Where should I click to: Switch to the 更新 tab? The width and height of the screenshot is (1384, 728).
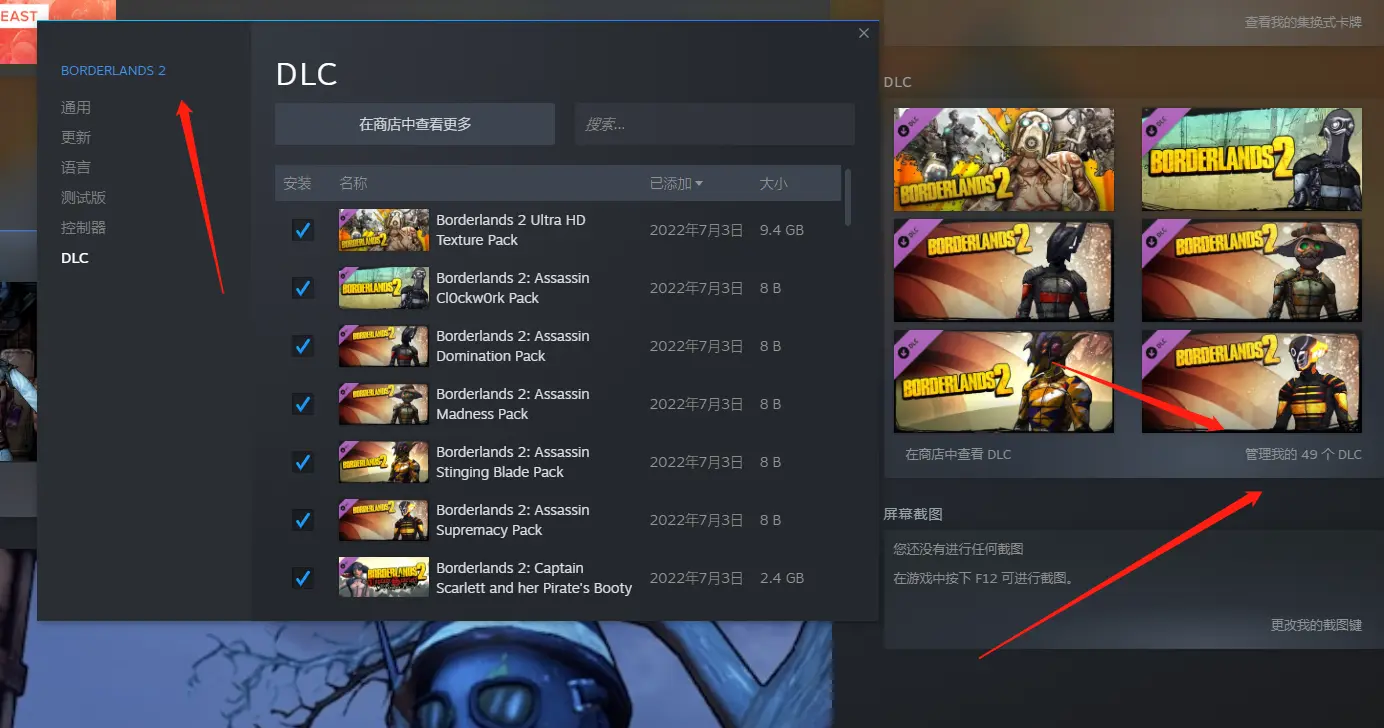76,137
